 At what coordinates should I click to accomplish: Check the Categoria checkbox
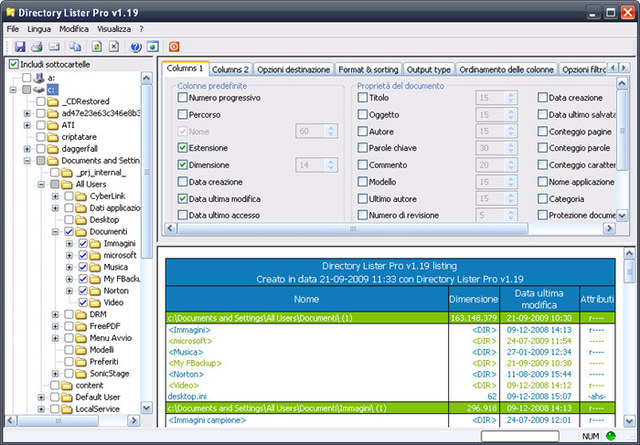tap(542, 199)
